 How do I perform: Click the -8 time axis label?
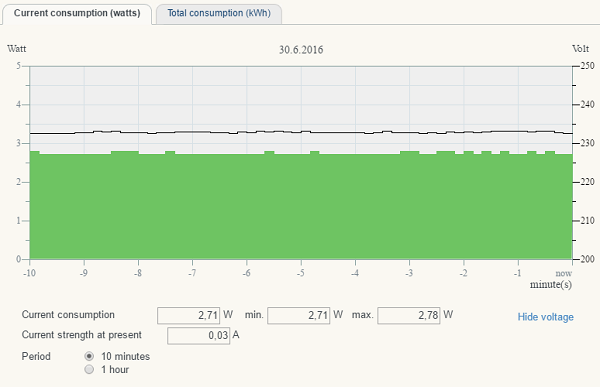tap(138, 273)
